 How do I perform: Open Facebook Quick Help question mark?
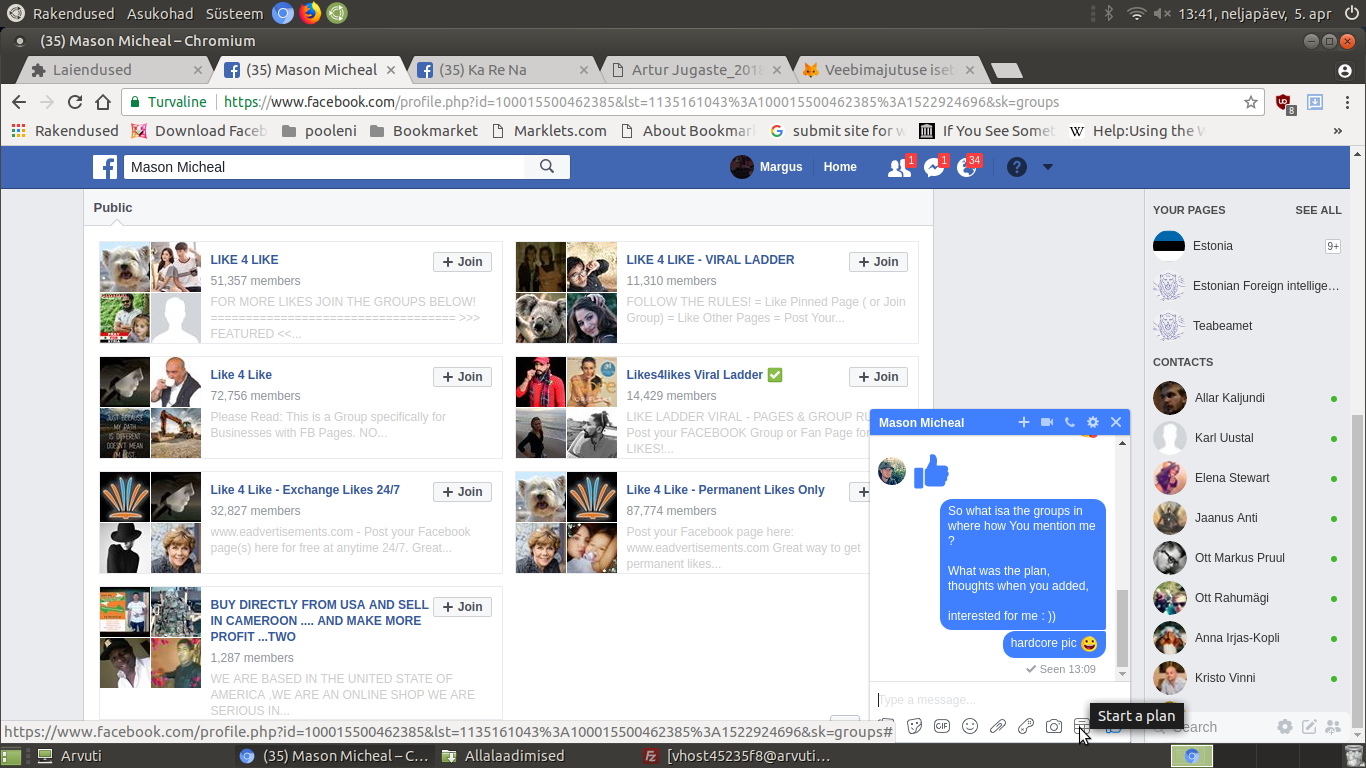(x=1017, y=167)
